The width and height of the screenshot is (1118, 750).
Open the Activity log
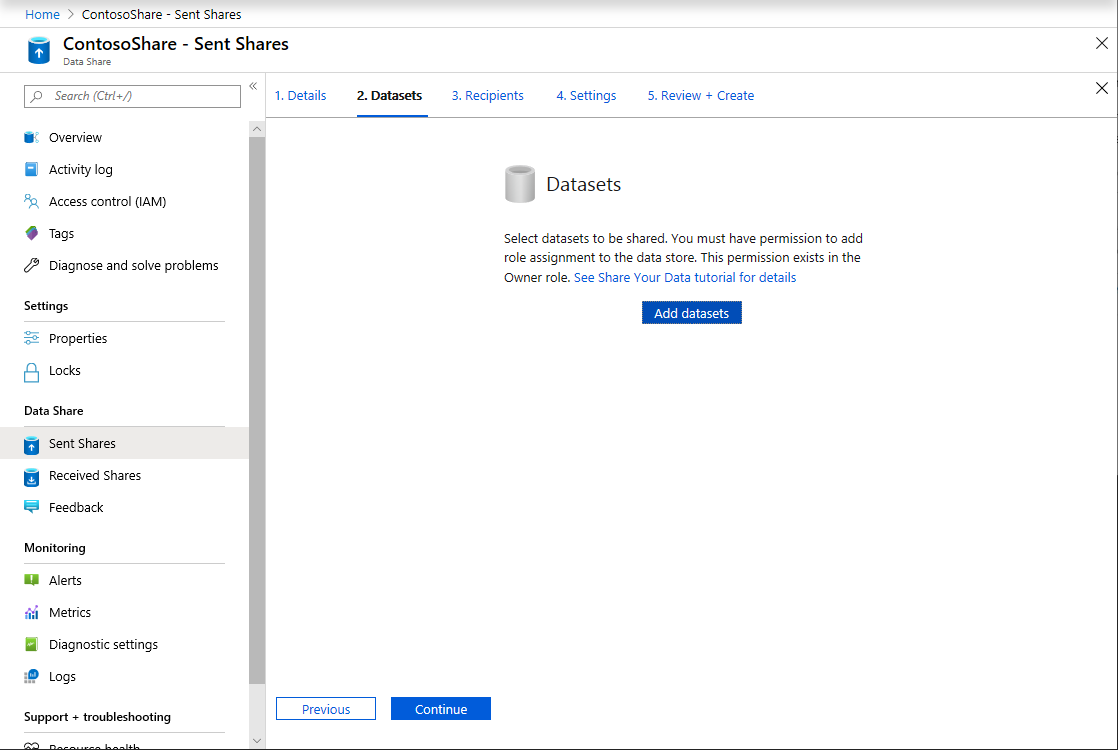[82, 169]
